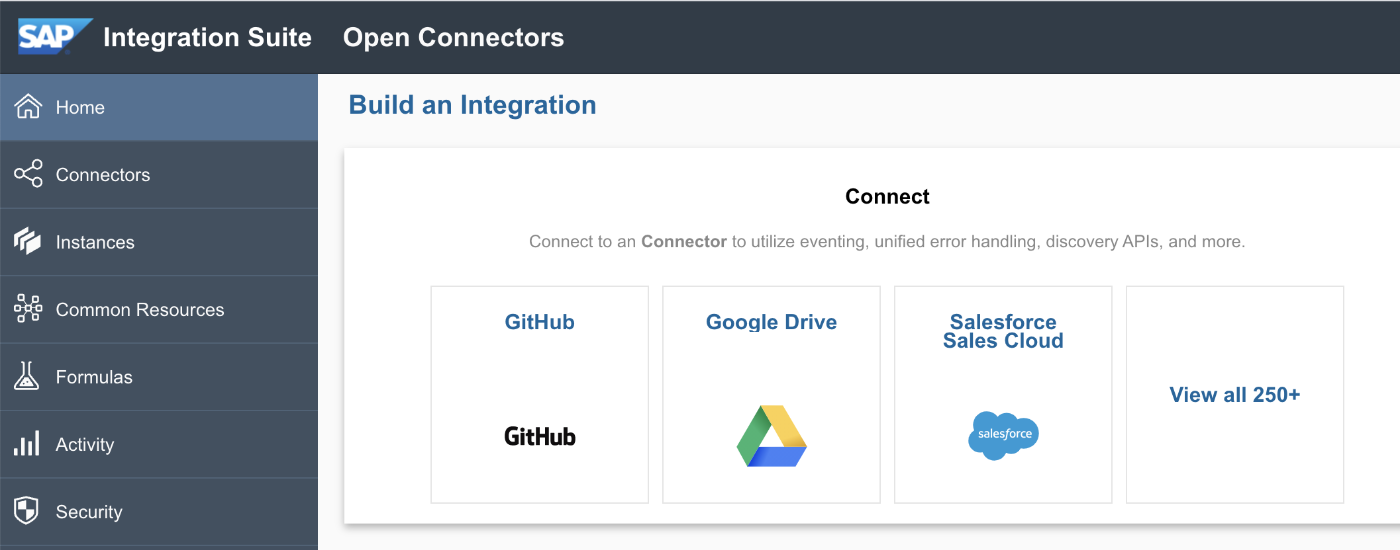Image resolution: width=1400 pixels, height=550 pixels.
Task: Click the Integration Suite header title
Action: (x=208, y=38)
